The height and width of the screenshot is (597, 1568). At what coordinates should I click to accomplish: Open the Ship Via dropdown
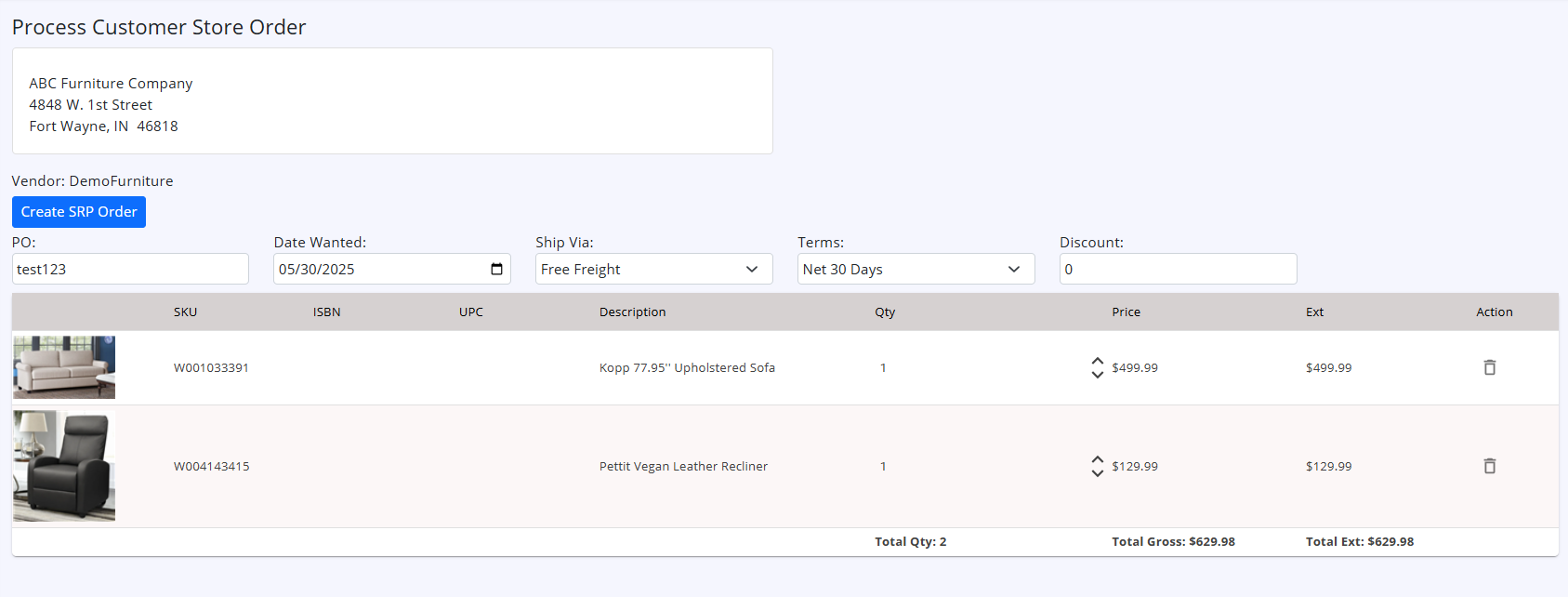653,269
